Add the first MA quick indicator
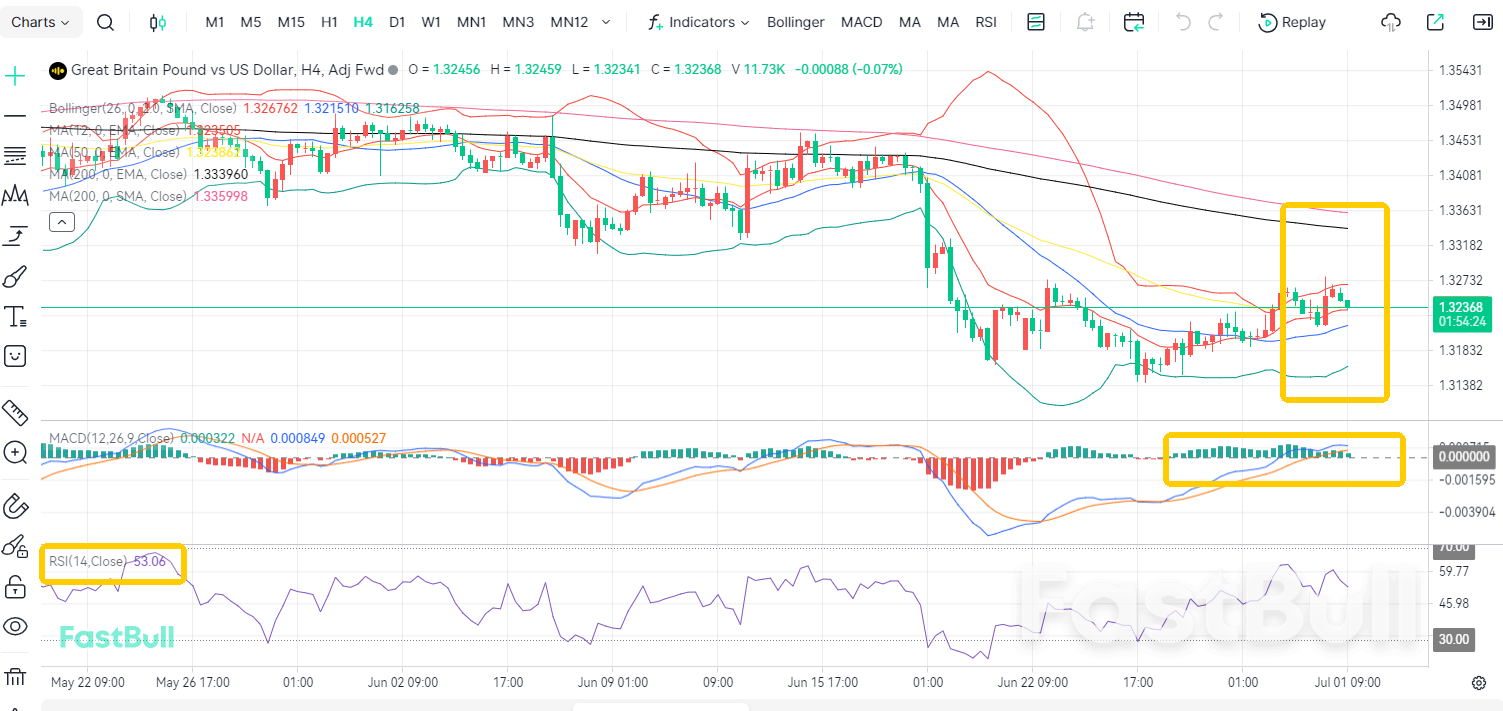1503x711 pixels. point(910,22)
